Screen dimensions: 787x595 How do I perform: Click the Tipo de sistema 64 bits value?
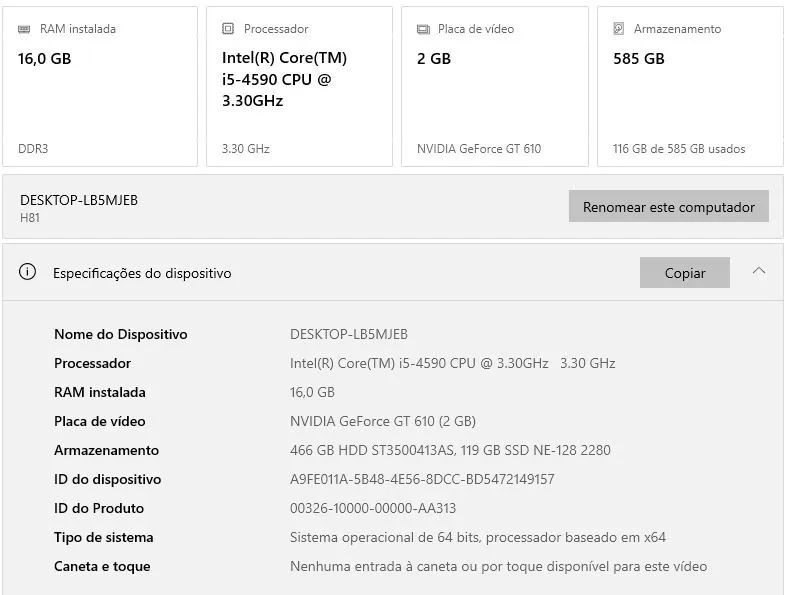478,537
